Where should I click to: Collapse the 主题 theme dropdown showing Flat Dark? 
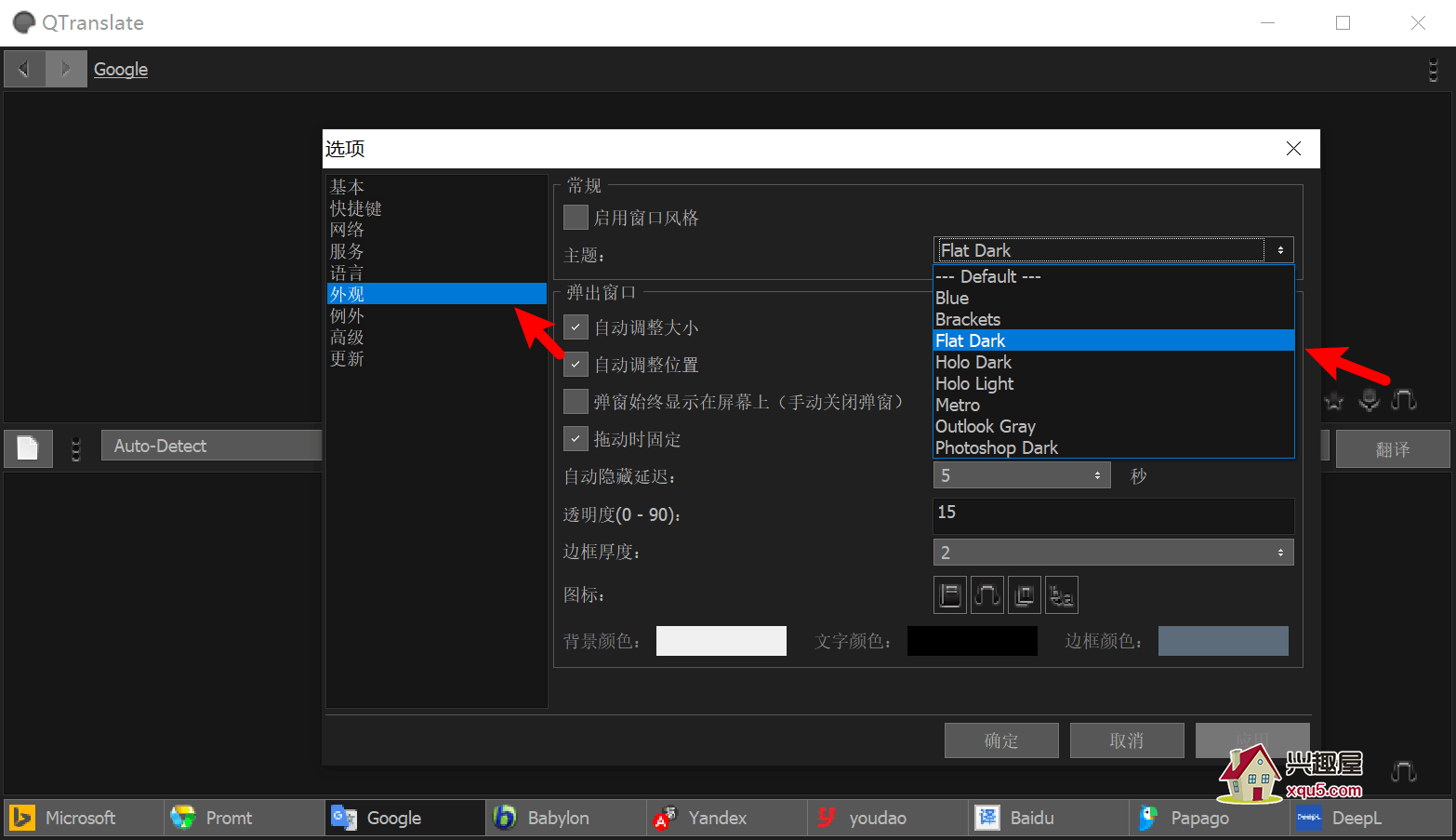tap(1279, 250)
